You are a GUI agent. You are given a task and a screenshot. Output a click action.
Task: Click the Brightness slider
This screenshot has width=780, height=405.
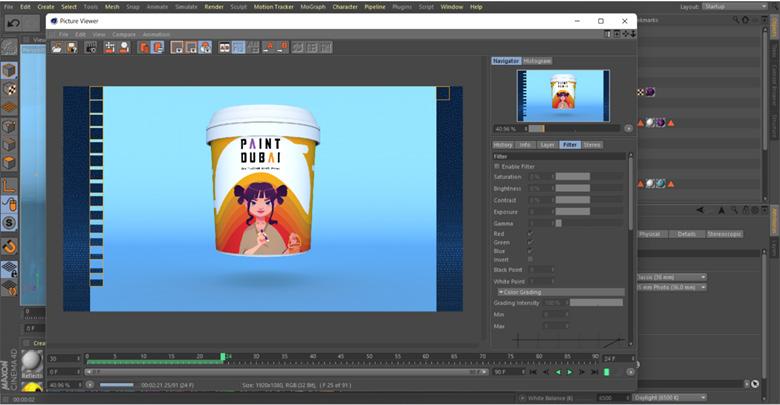tap(589, 189)
